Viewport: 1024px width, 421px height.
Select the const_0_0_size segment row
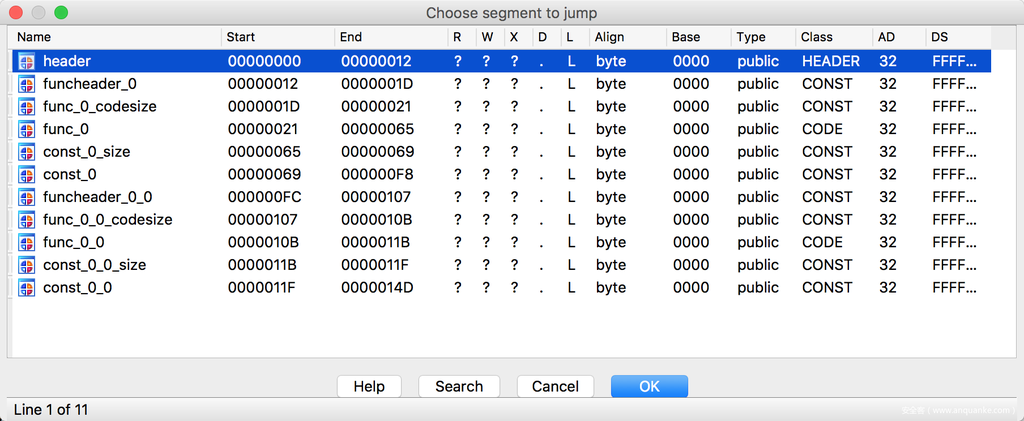click(x=94, y=265)
